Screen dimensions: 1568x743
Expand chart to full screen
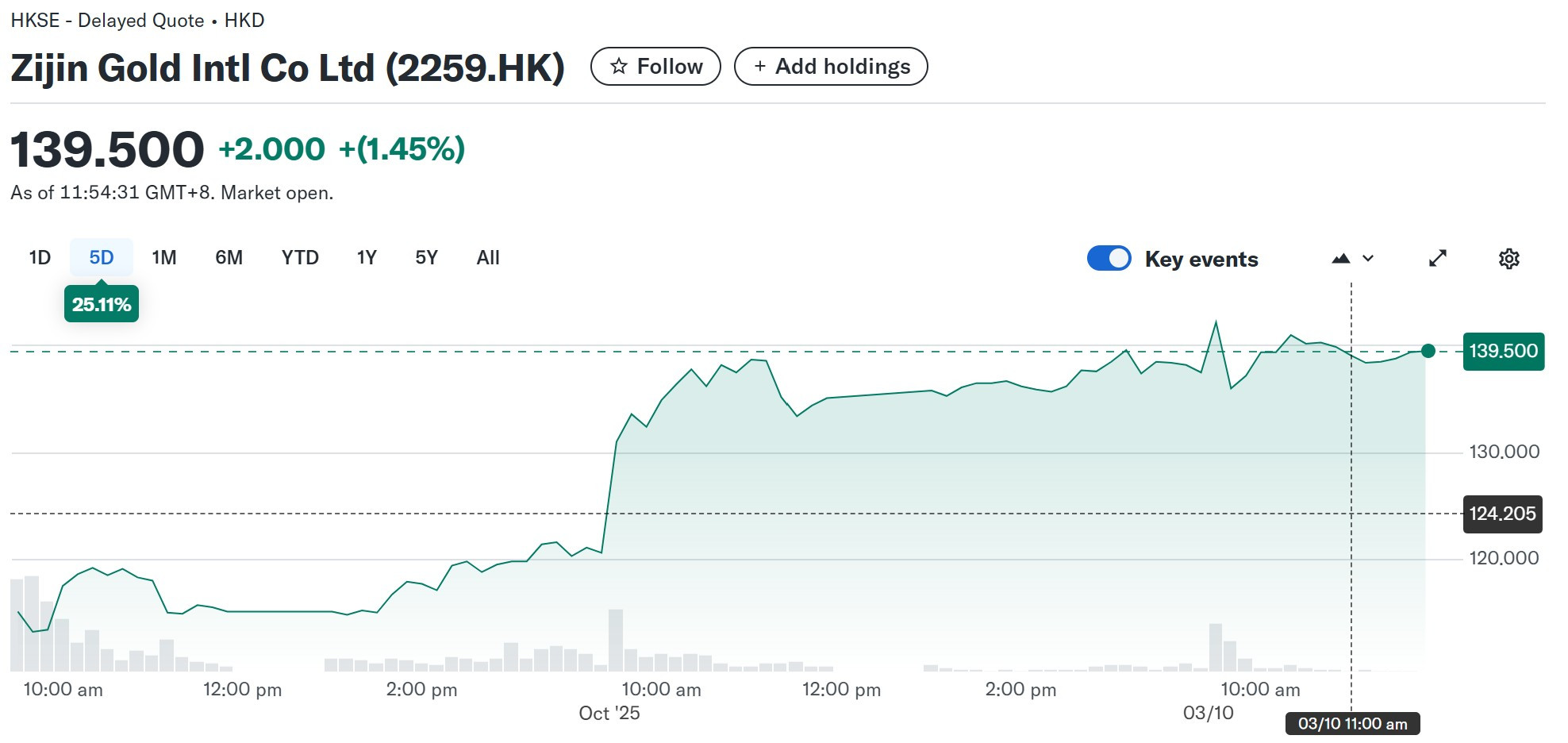pyautogui.click(x=1438, y=259)
